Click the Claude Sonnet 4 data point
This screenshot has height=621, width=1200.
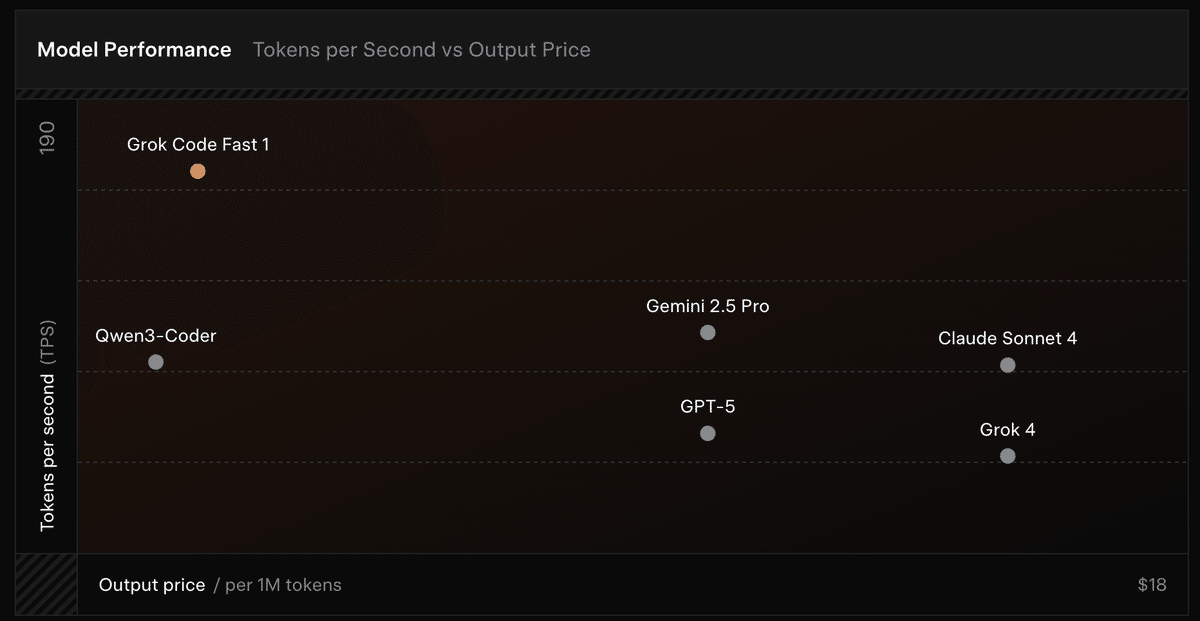pos(1008,365)
